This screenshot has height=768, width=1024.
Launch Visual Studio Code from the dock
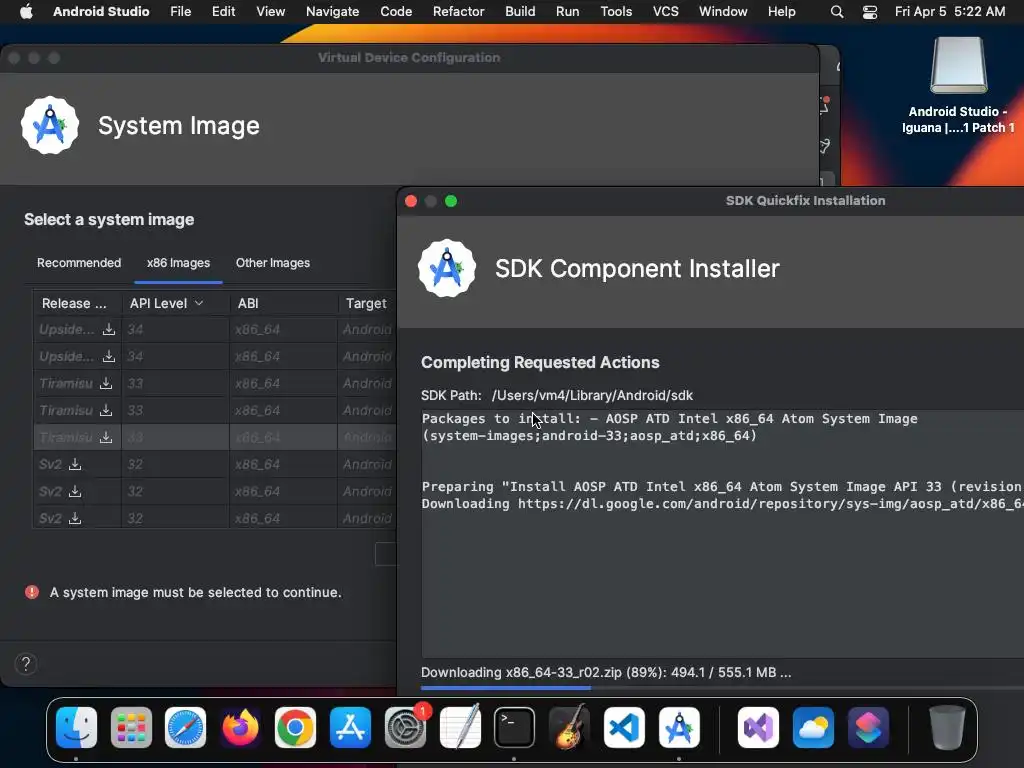pos(624,728)
